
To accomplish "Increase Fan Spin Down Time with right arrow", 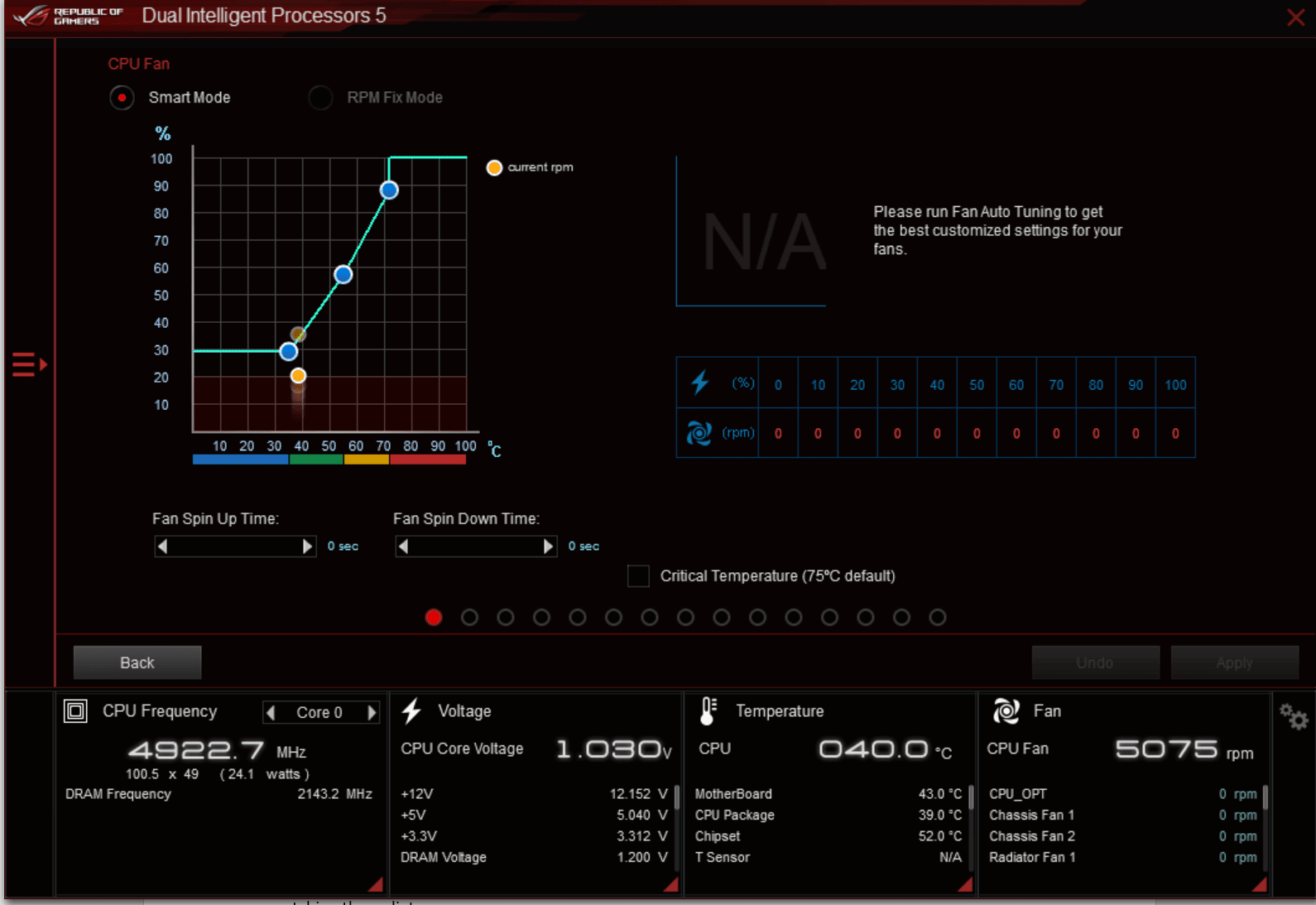I will tap(548, 546).
